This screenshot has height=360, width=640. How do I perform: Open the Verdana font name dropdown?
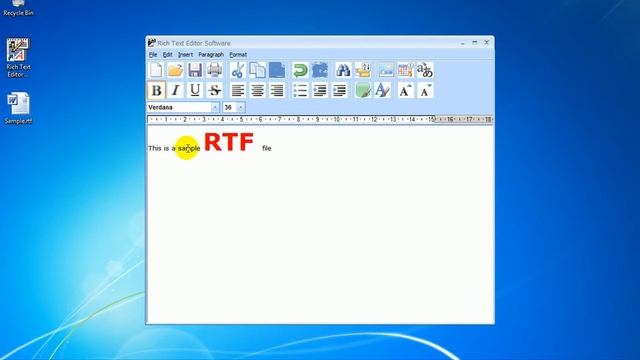point(215,107)
